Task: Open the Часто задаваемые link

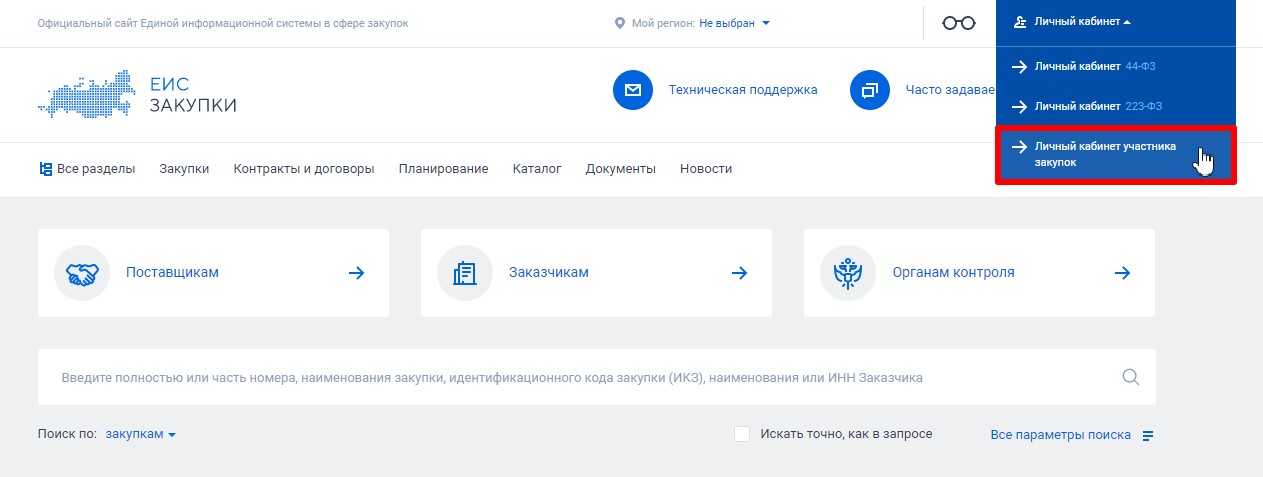Action: [x=950, y=90]
